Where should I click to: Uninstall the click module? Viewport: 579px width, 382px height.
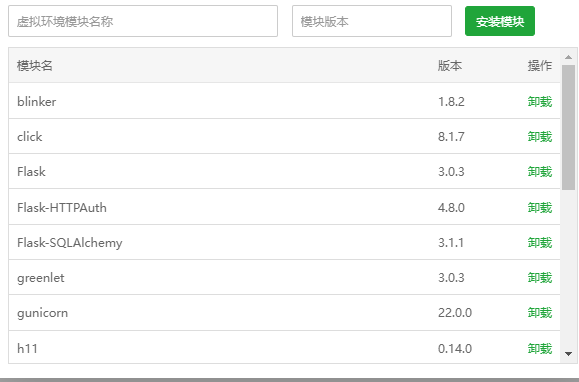click(x=539, y=137)
